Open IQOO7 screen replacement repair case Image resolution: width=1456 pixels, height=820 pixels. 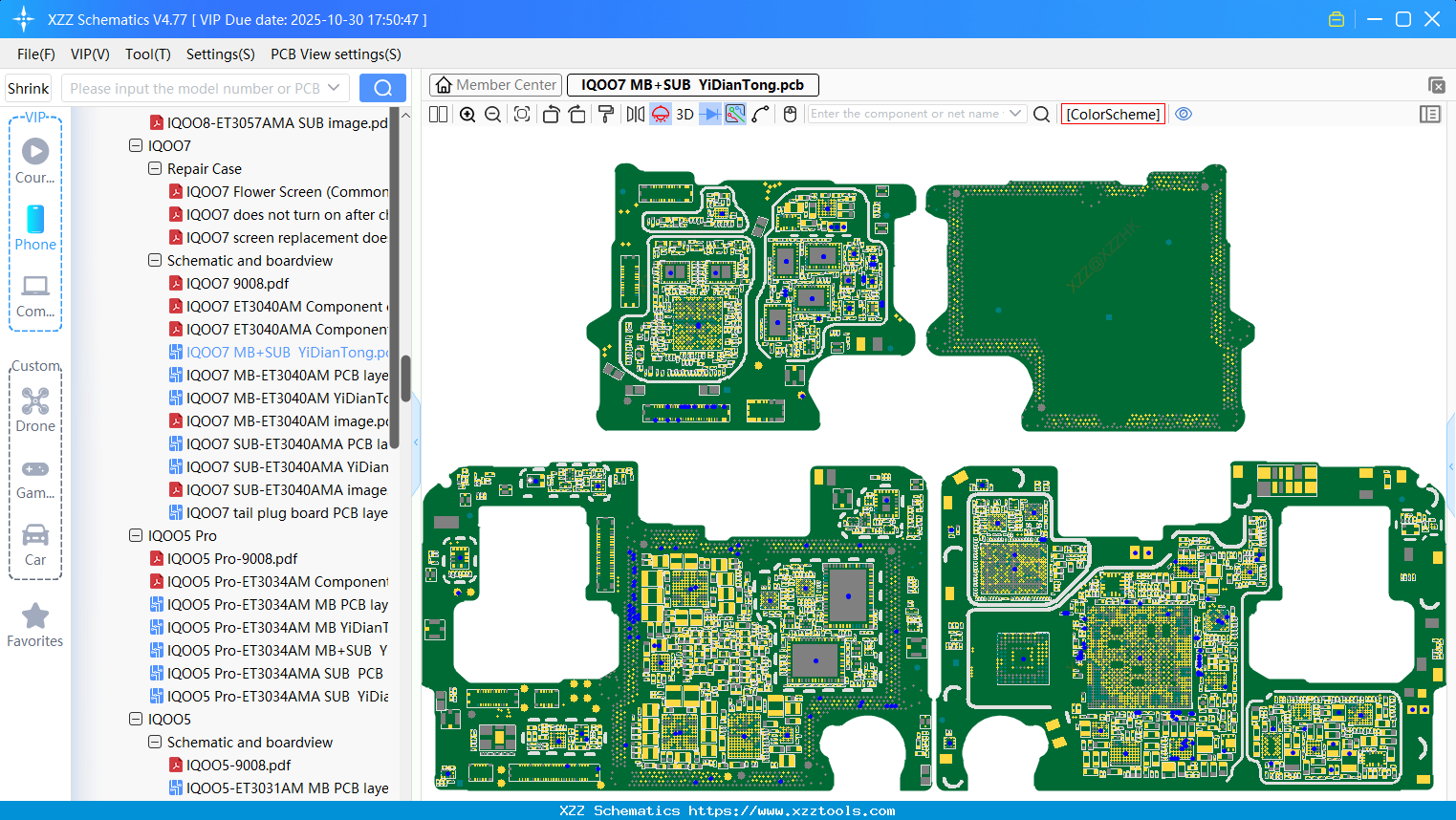point(278,238)
